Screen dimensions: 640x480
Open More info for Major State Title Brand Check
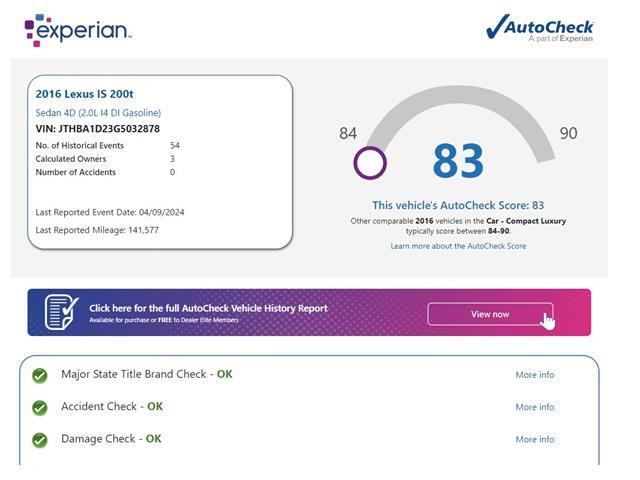coord(535,375)
